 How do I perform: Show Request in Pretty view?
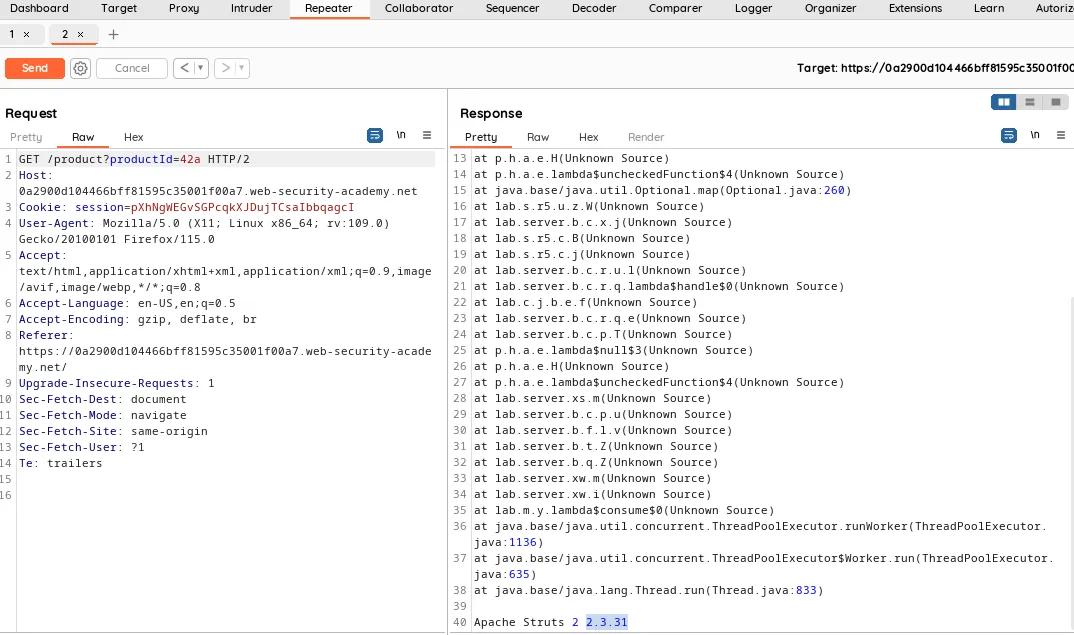(26, 137)
